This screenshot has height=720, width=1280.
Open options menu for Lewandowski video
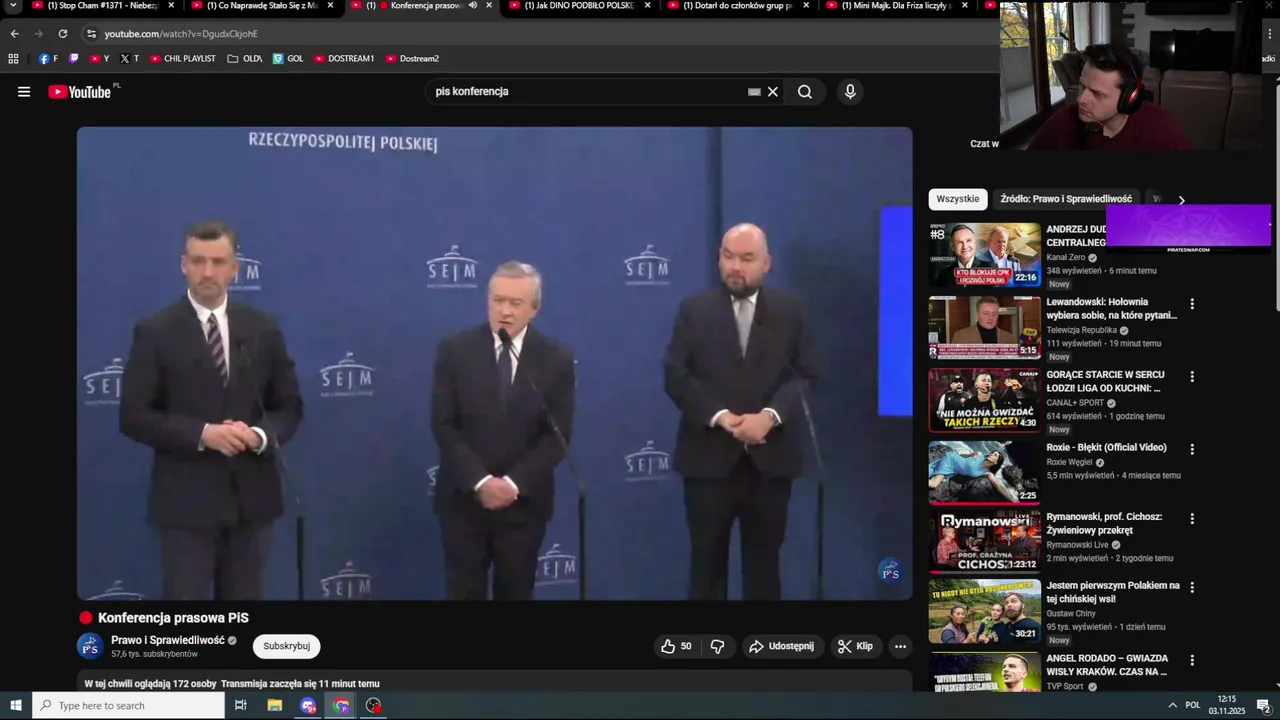click(1192, 304)
